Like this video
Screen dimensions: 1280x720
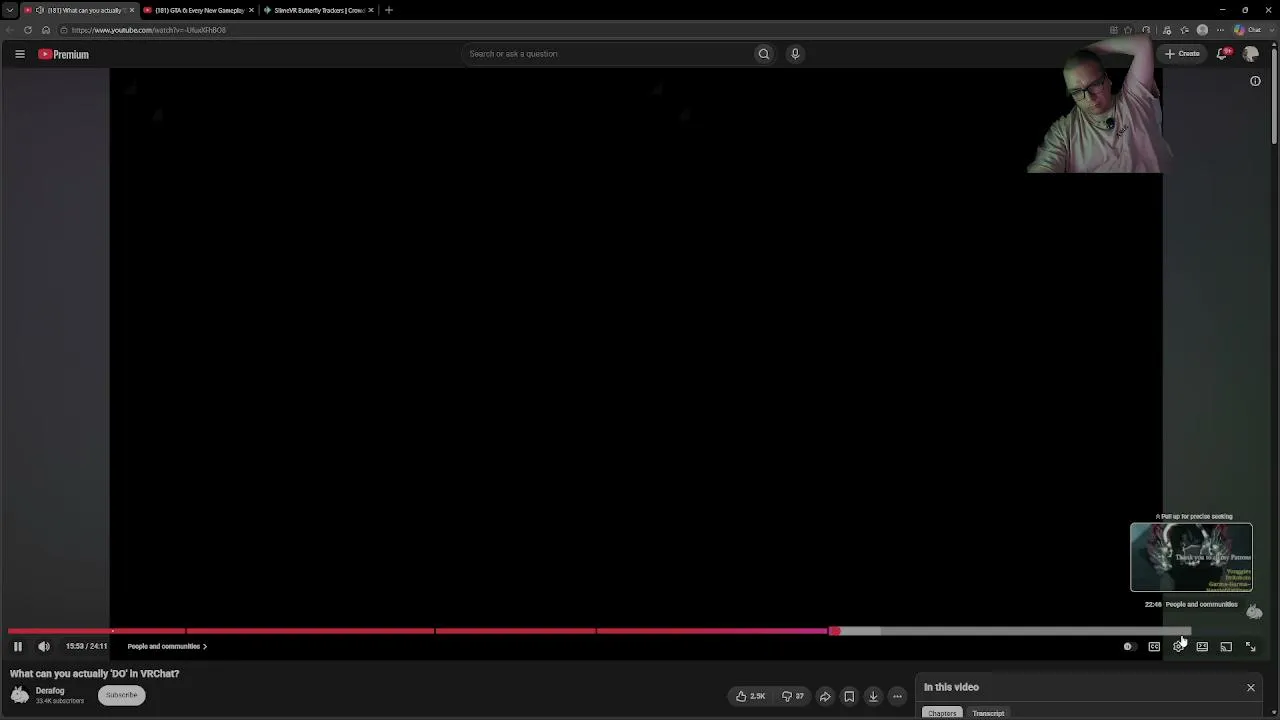tap(751, 696)
